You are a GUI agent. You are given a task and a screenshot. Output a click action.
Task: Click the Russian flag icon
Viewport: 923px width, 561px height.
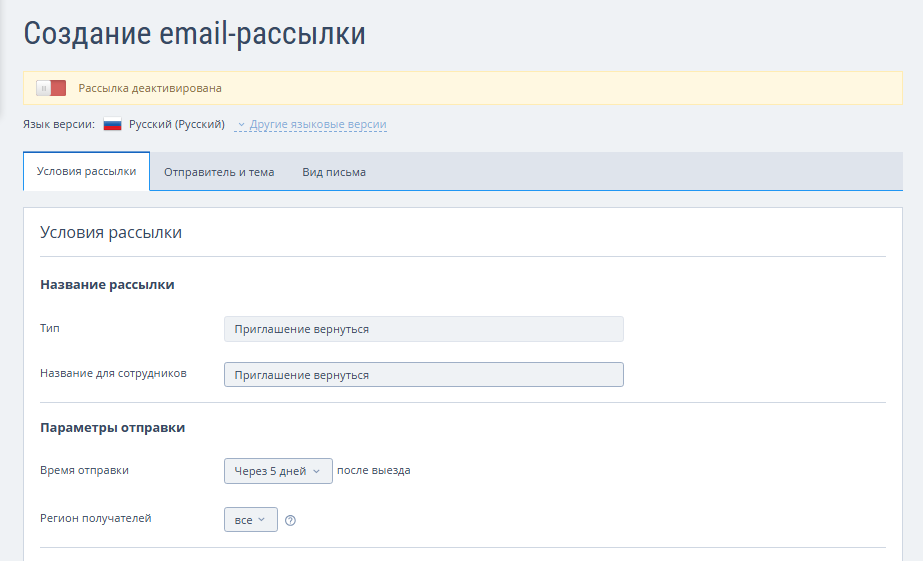(113, 125)
